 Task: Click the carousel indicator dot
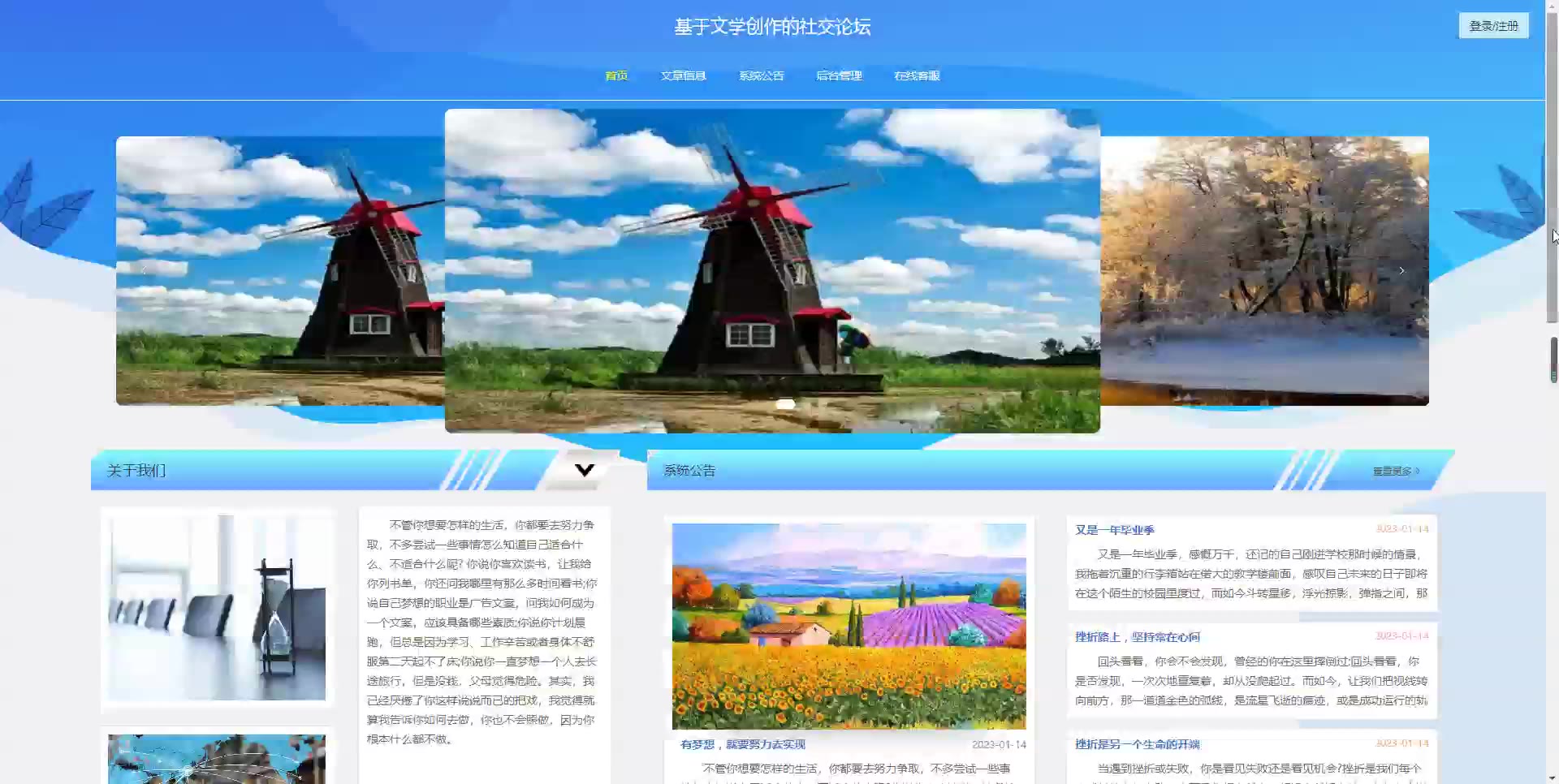[x=785, y=403]
